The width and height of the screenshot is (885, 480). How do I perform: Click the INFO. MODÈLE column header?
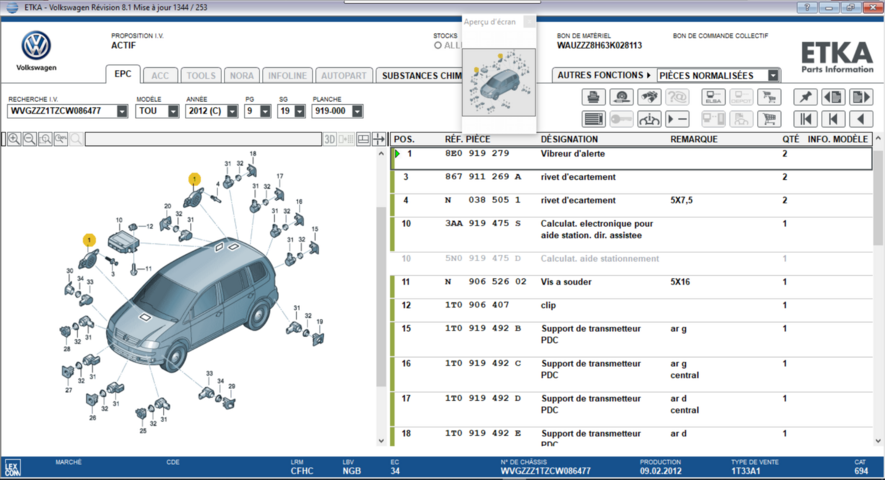(x=838, y=139)
